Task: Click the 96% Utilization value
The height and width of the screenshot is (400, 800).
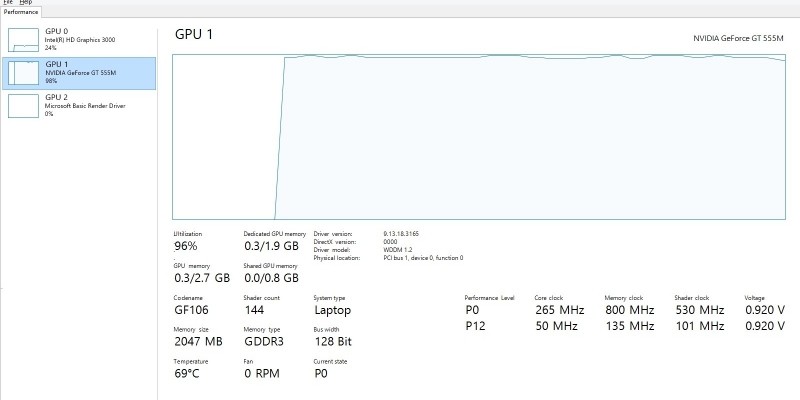Action: (x=186, y=245)
